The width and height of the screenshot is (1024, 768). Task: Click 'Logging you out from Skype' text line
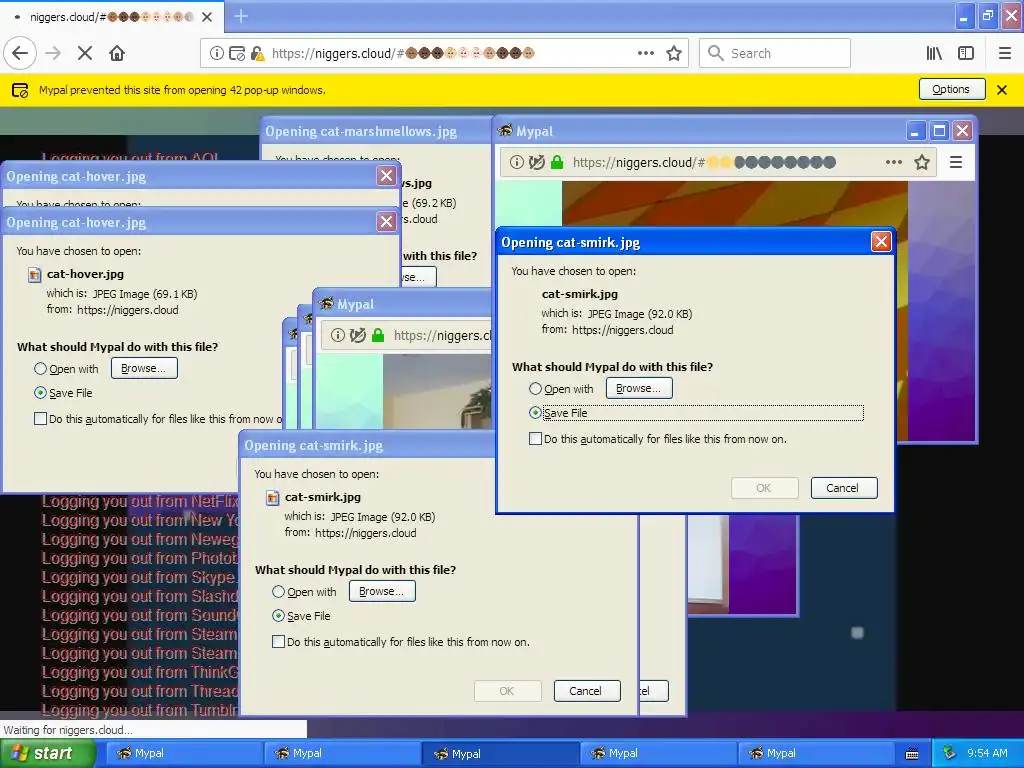138,577
